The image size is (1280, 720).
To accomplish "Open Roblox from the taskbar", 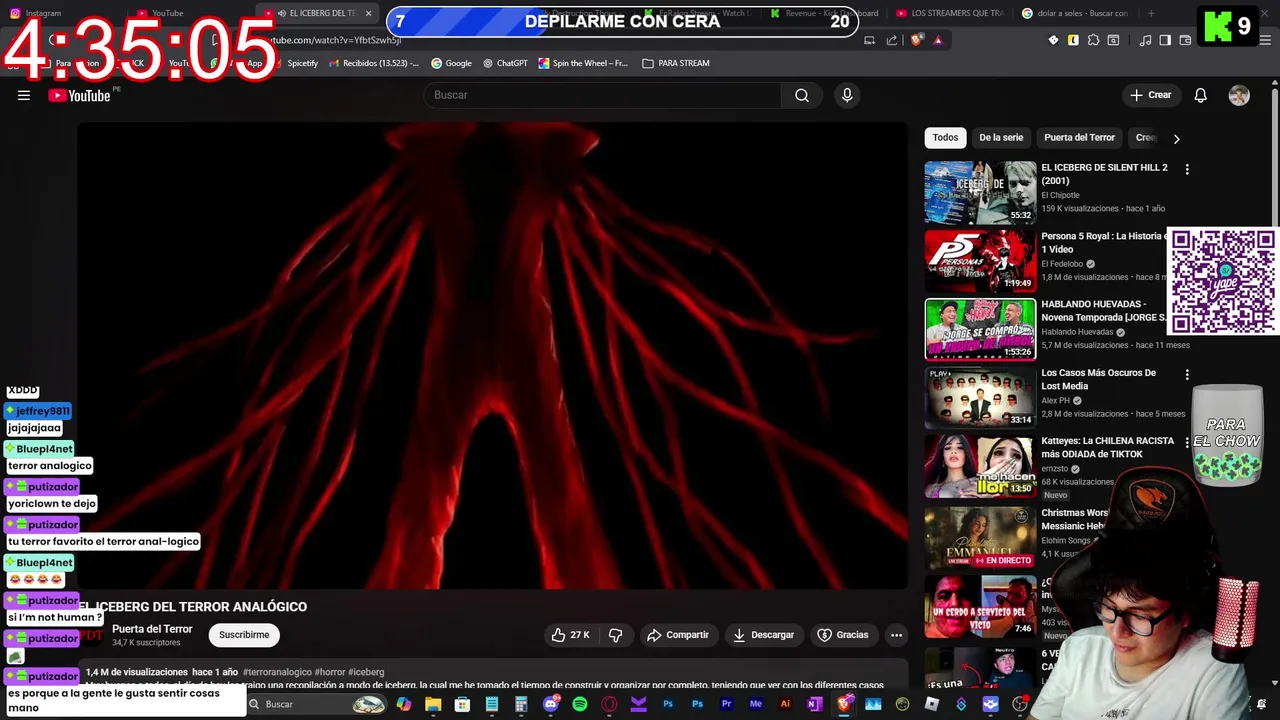I will pyautogui.click(x=931, y=704).
